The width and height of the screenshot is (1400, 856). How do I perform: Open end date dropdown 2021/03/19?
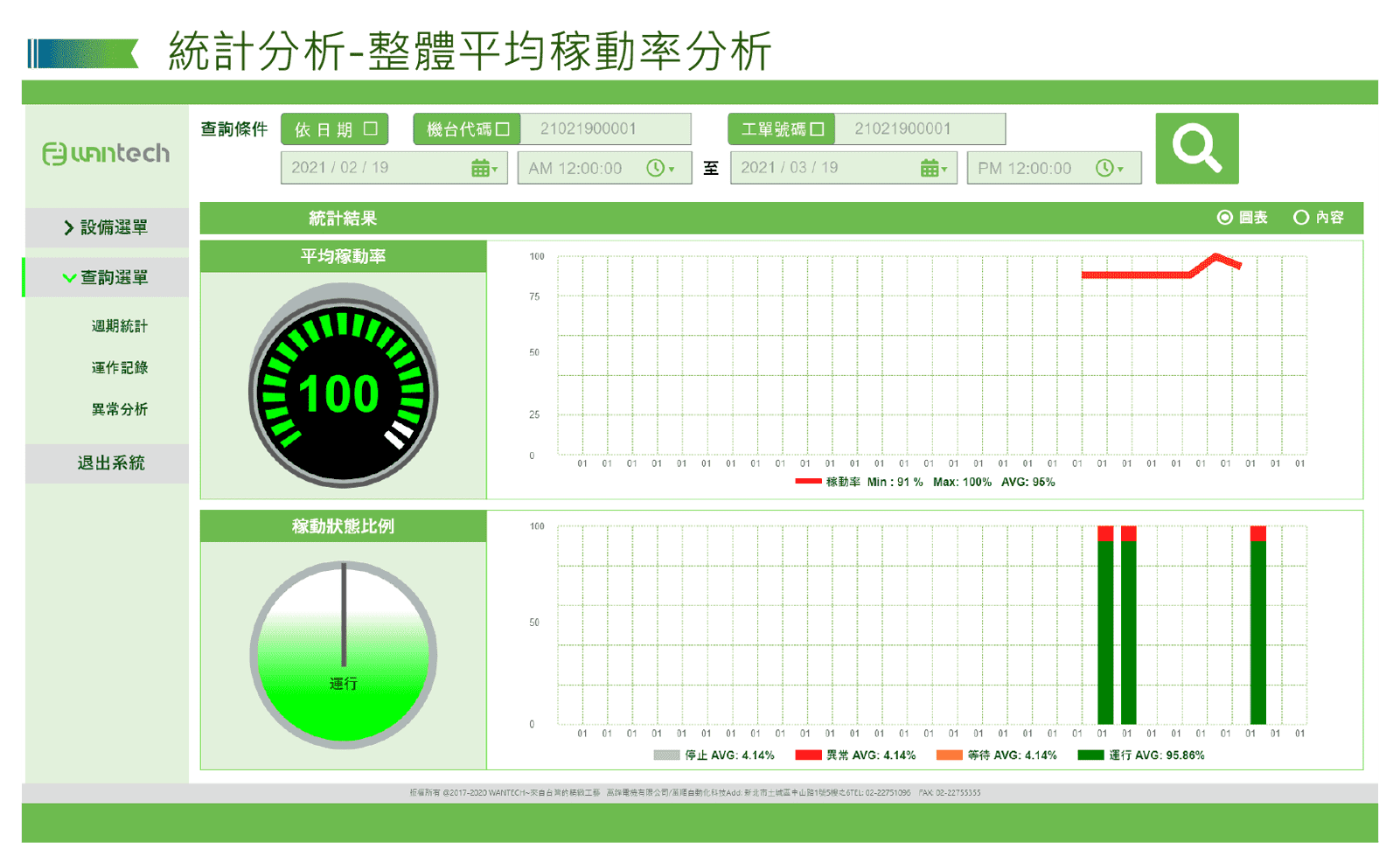[x=844, y=168]
